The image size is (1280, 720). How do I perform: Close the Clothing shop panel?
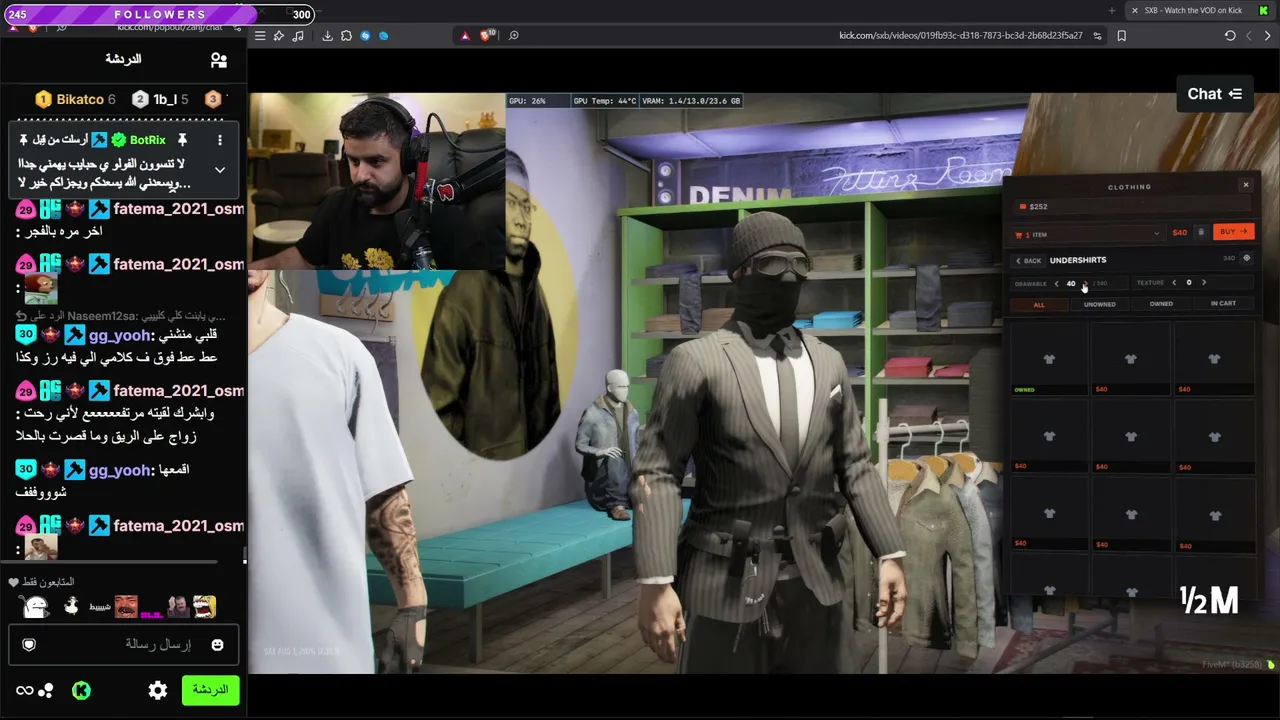coord(1246,185)
